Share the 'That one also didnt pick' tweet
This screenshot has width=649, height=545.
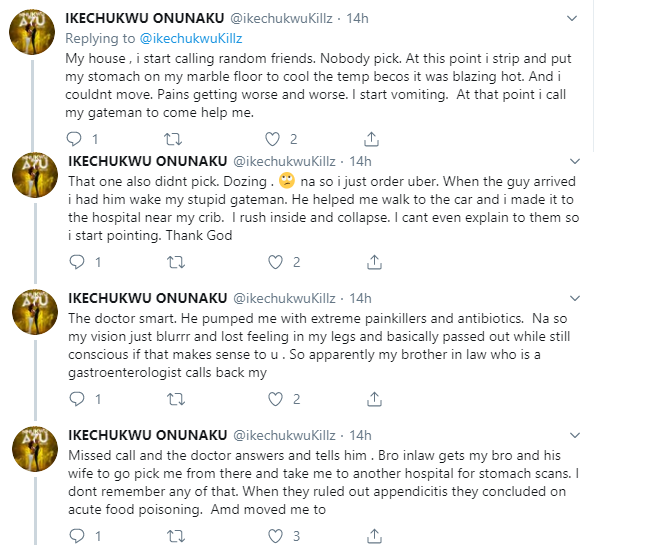[x=374, y=262]
